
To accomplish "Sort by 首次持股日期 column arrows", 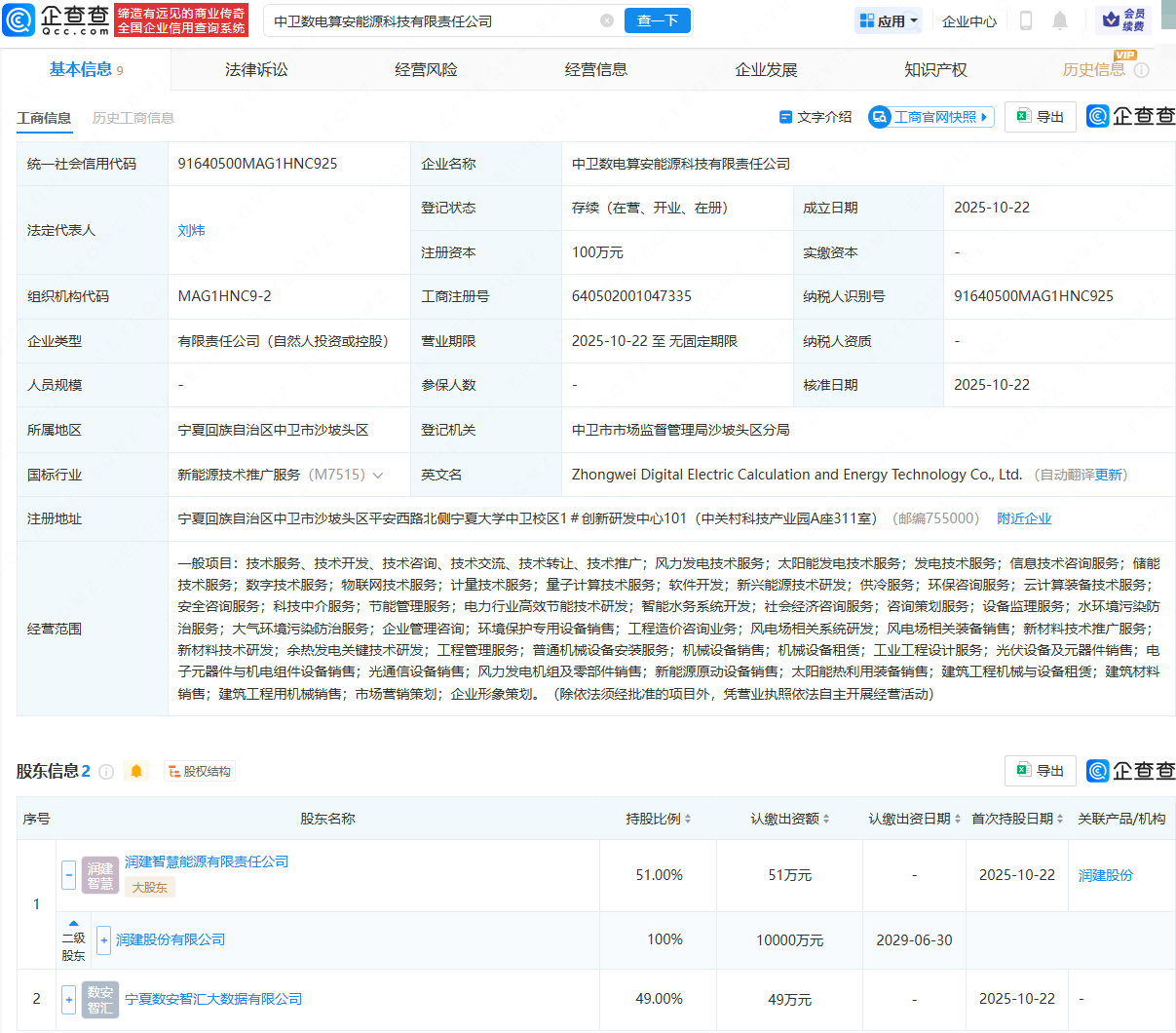I will coord(1060,820).
